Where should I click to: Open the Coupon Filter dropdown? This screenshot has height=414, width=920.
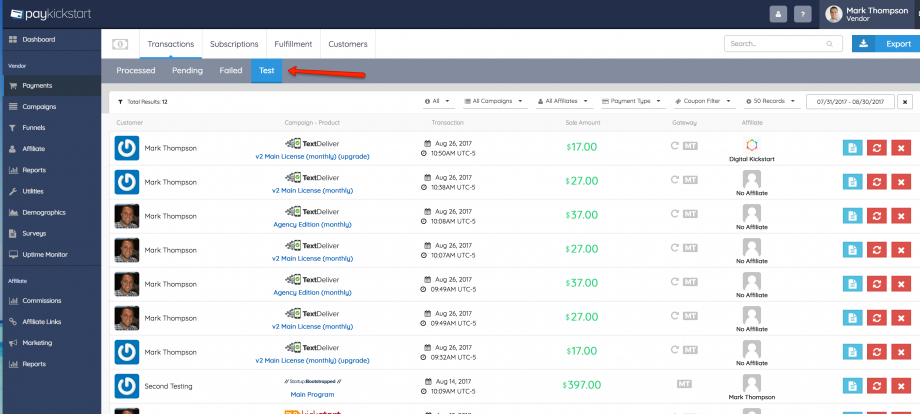click(705, 101)
